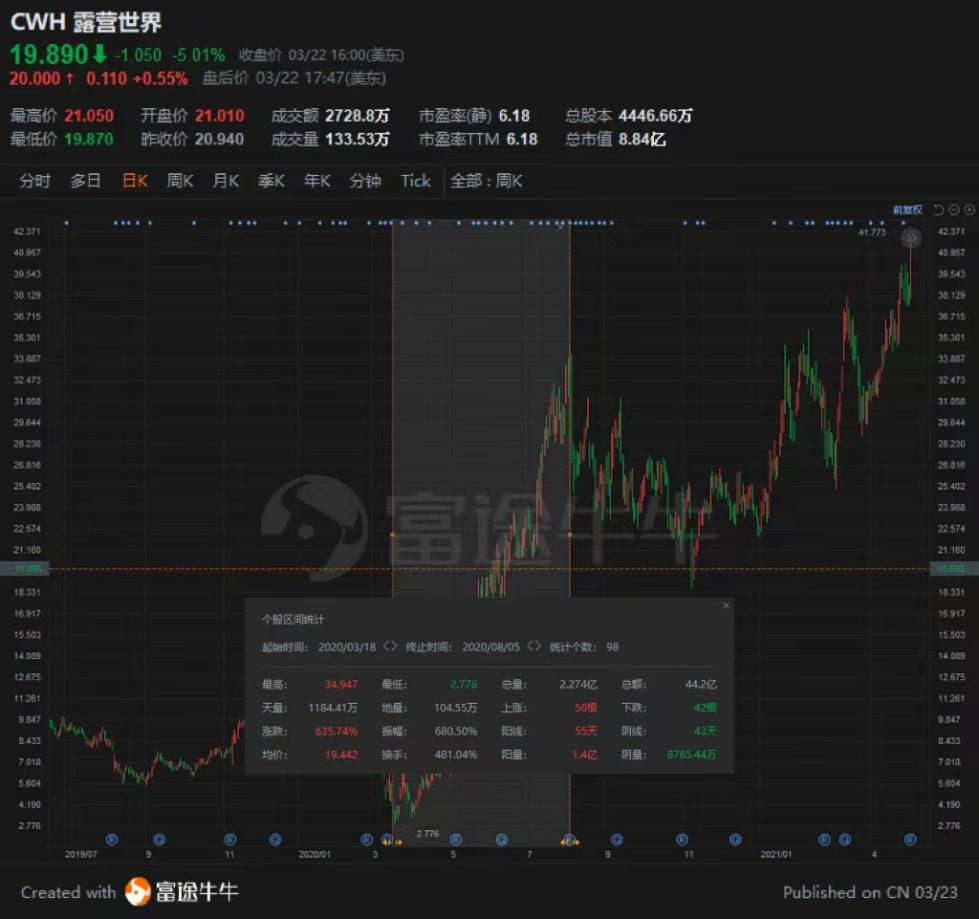
Task: Select the 周K weekly candlestick tab
Action: pyautogui.click(x=180, y=181)
